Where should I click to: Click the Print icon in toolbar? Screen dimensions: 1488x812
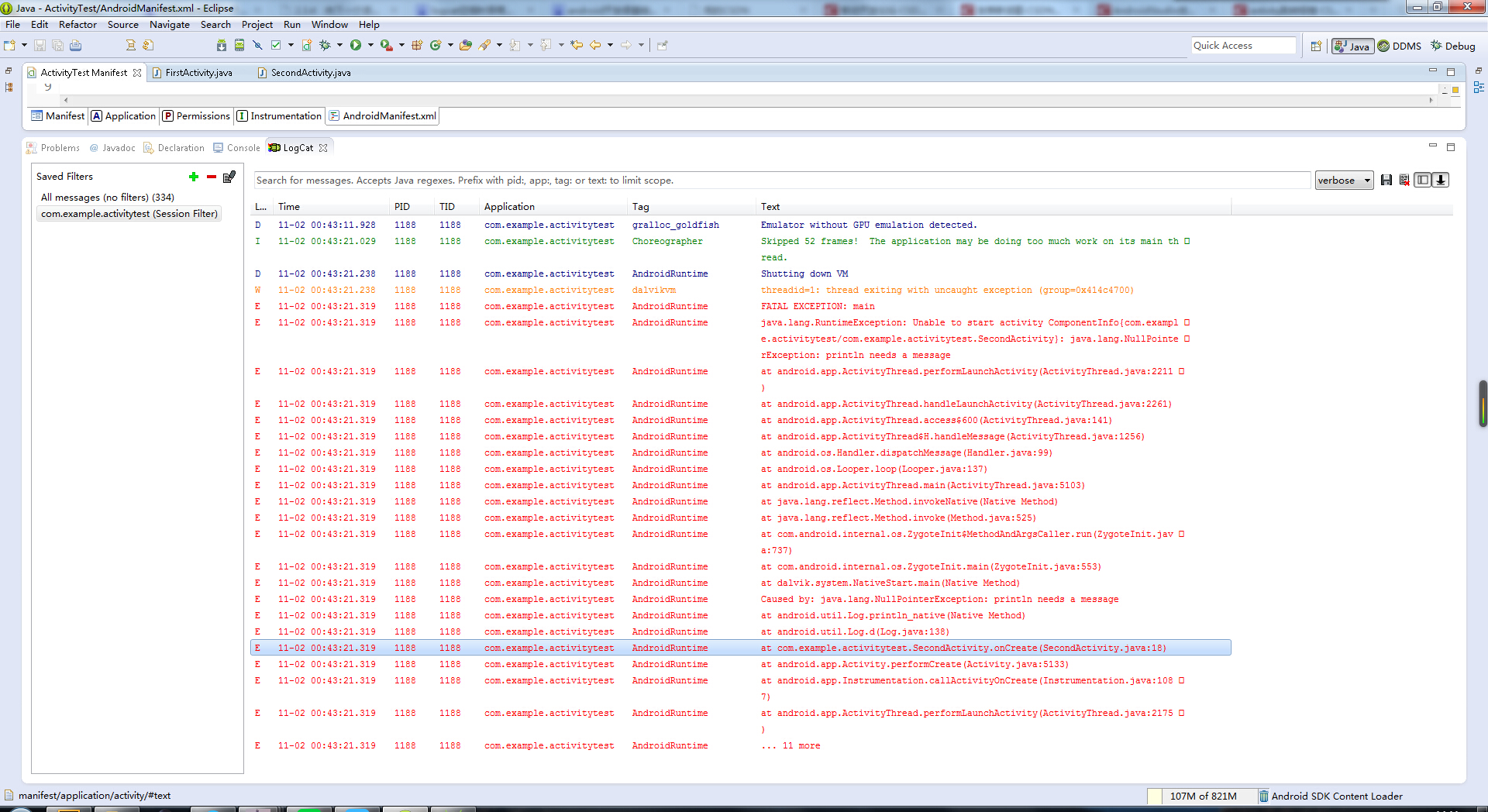point(75,46)
